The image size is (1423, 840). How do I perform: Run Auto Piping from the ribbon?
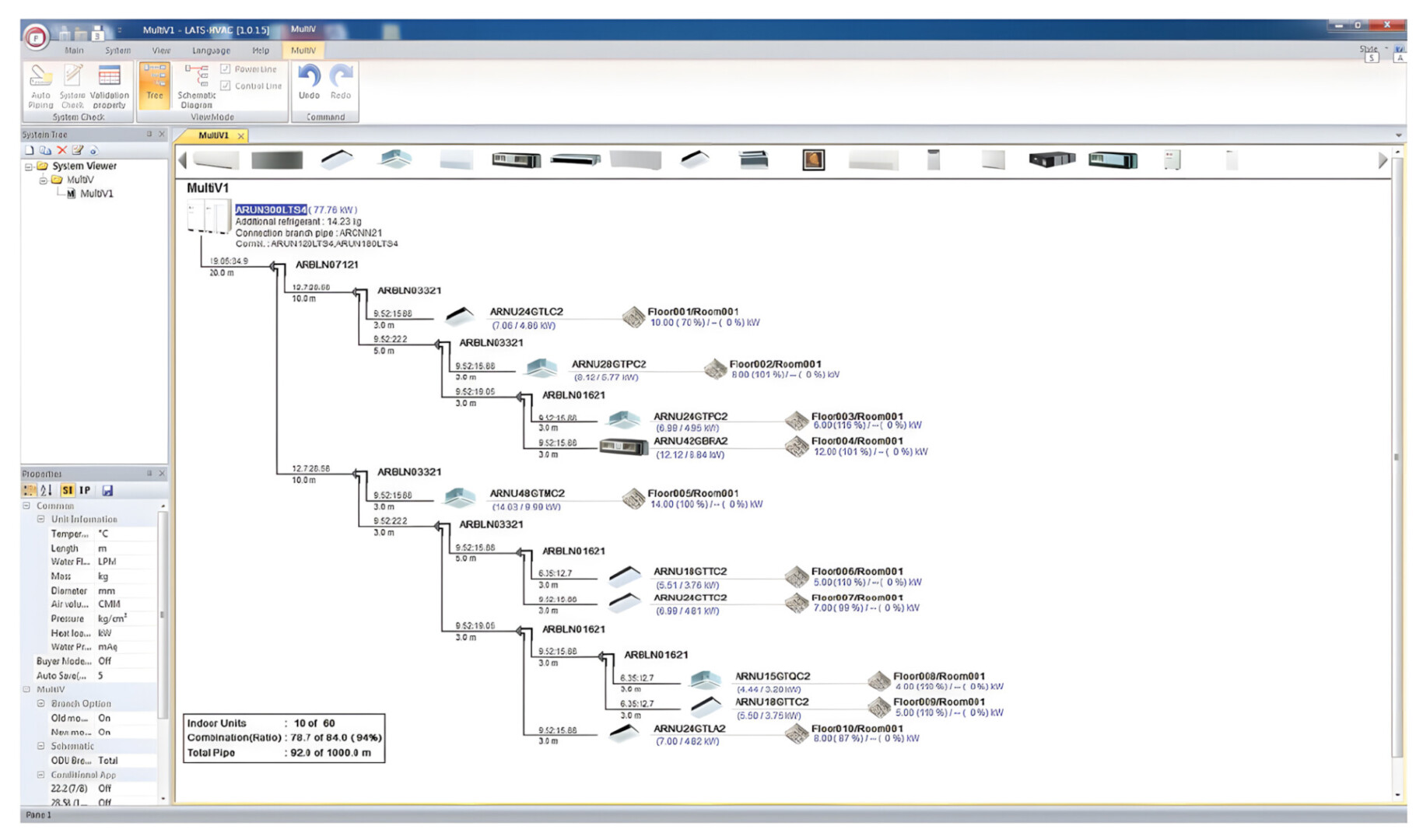coord(40,86)
